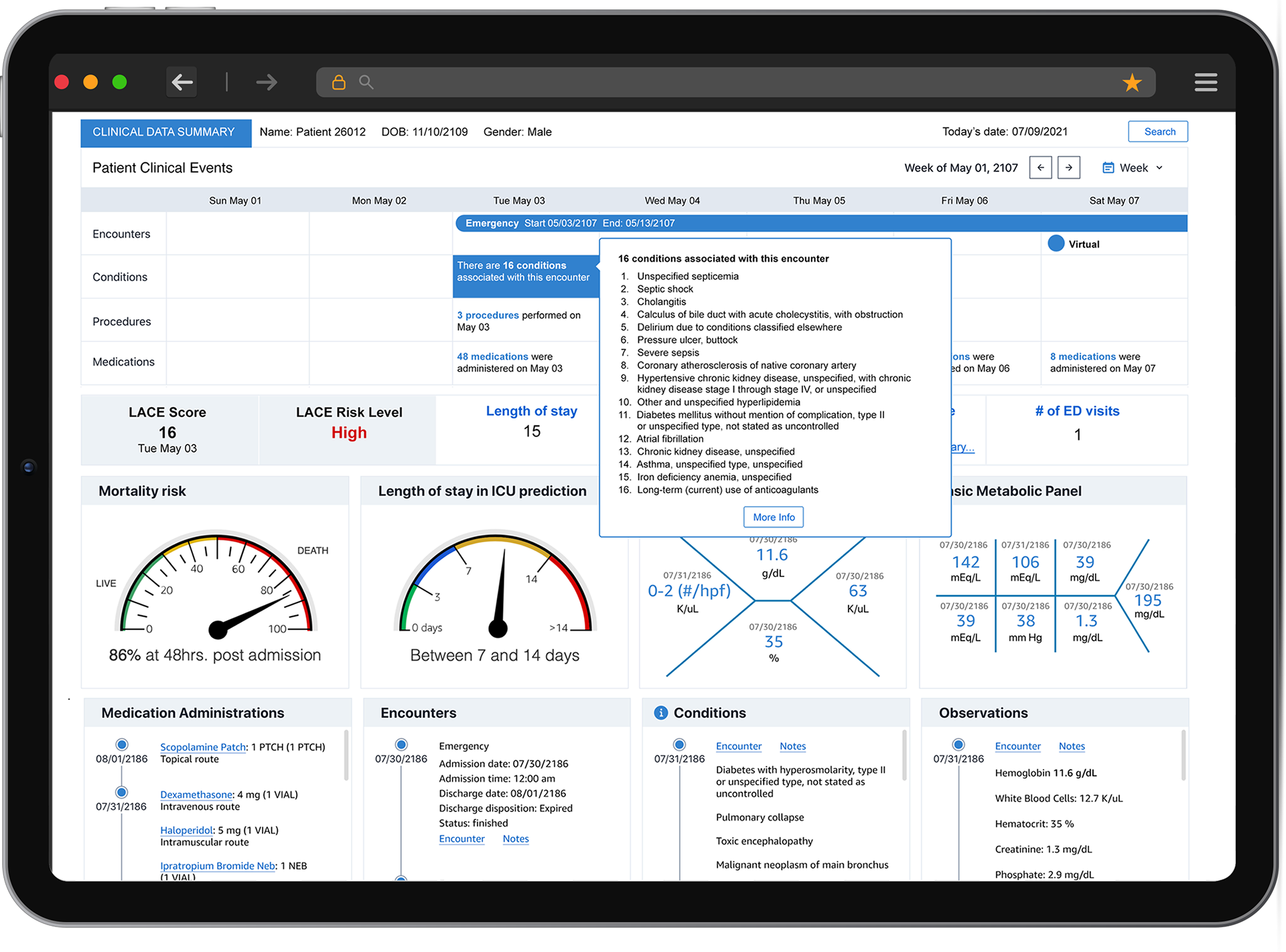Click the browser back arrow
The height and width of the screenshot is (952, 1286).
182,82
